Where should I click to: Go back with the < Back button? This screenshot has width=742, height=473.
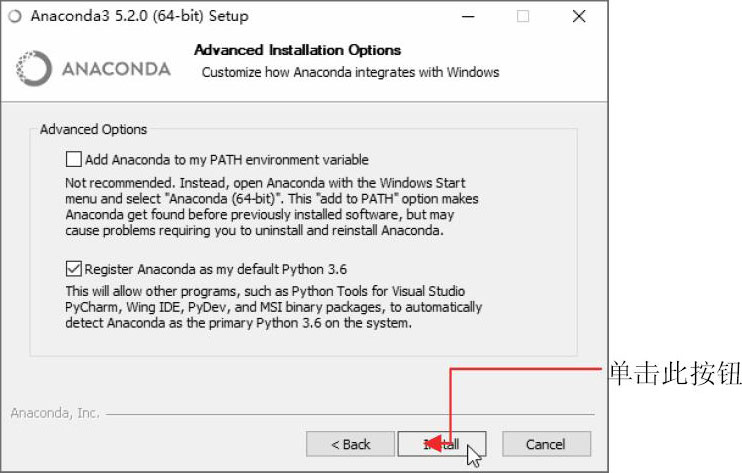tap(350, 444)
